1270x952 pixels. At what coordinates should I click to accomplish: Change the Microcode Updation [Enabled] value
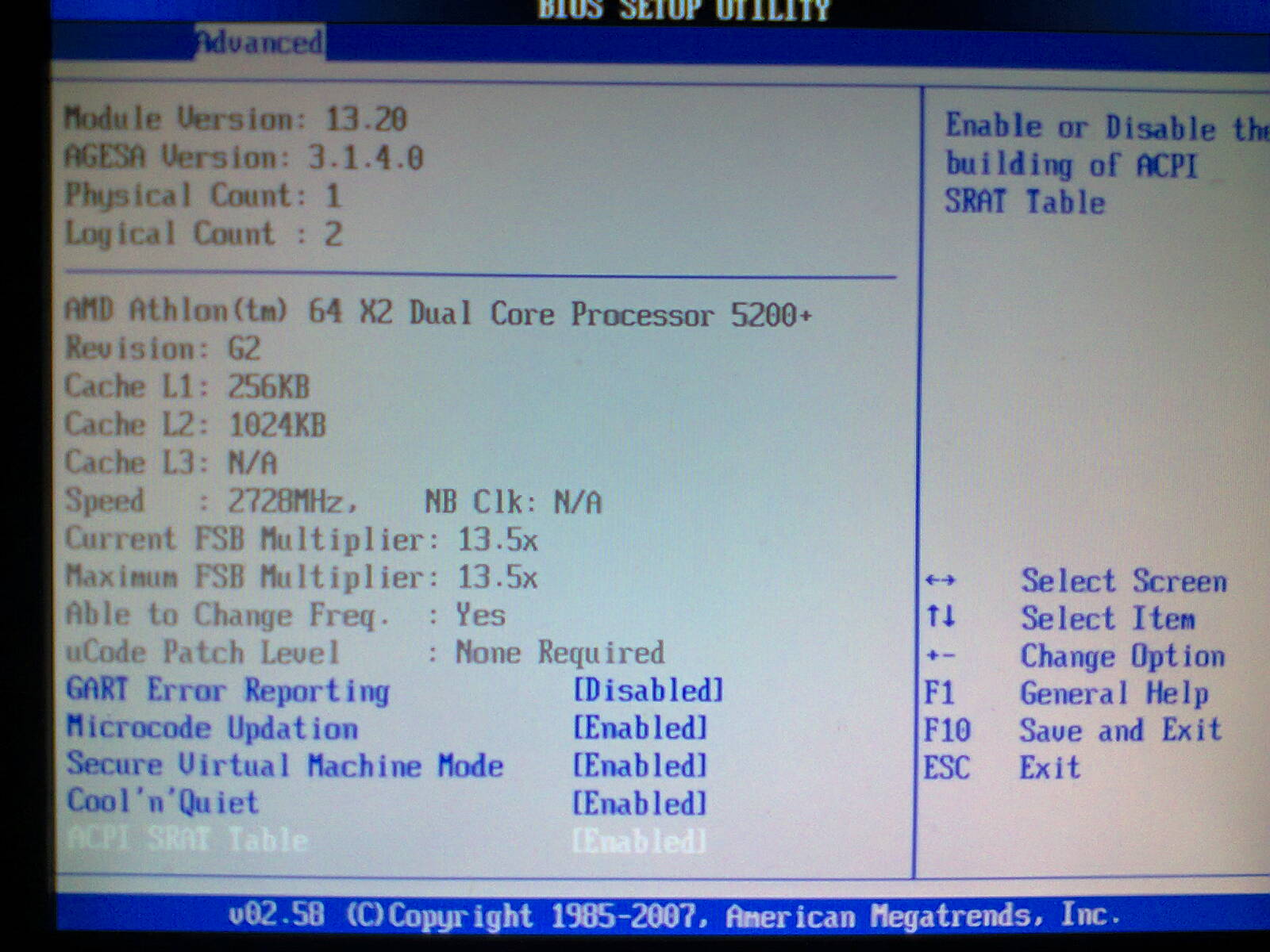640,727
